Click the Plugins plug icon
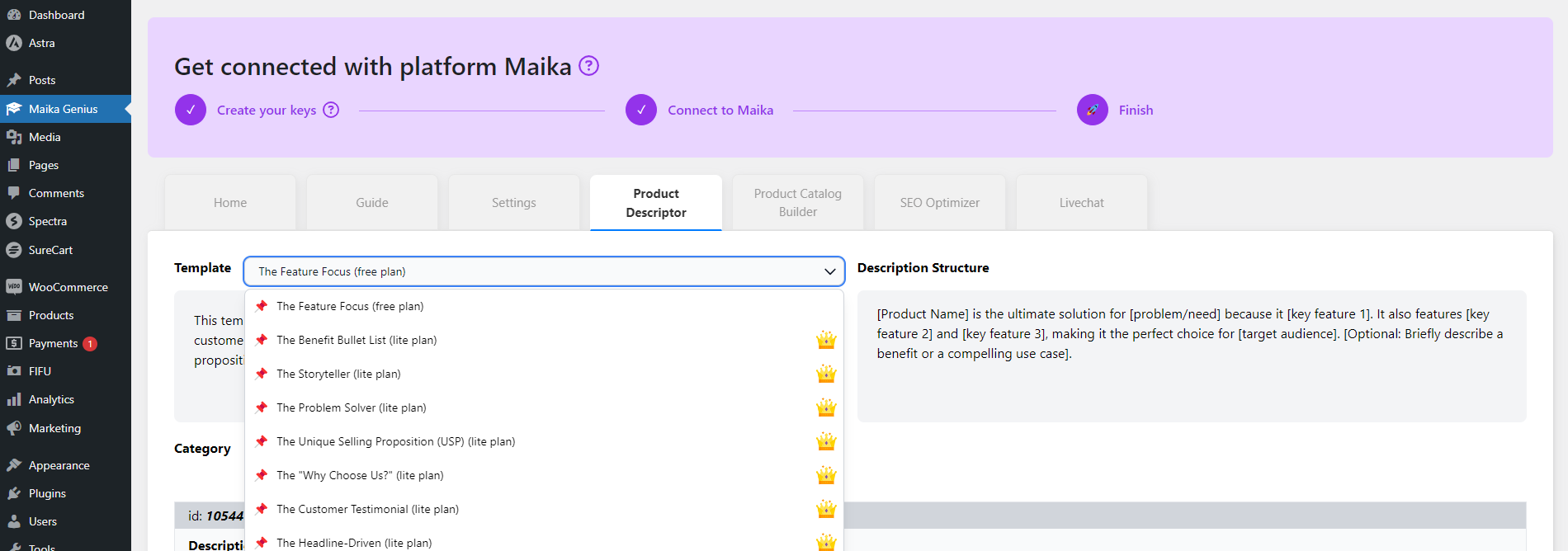 (x=14, y=493)
